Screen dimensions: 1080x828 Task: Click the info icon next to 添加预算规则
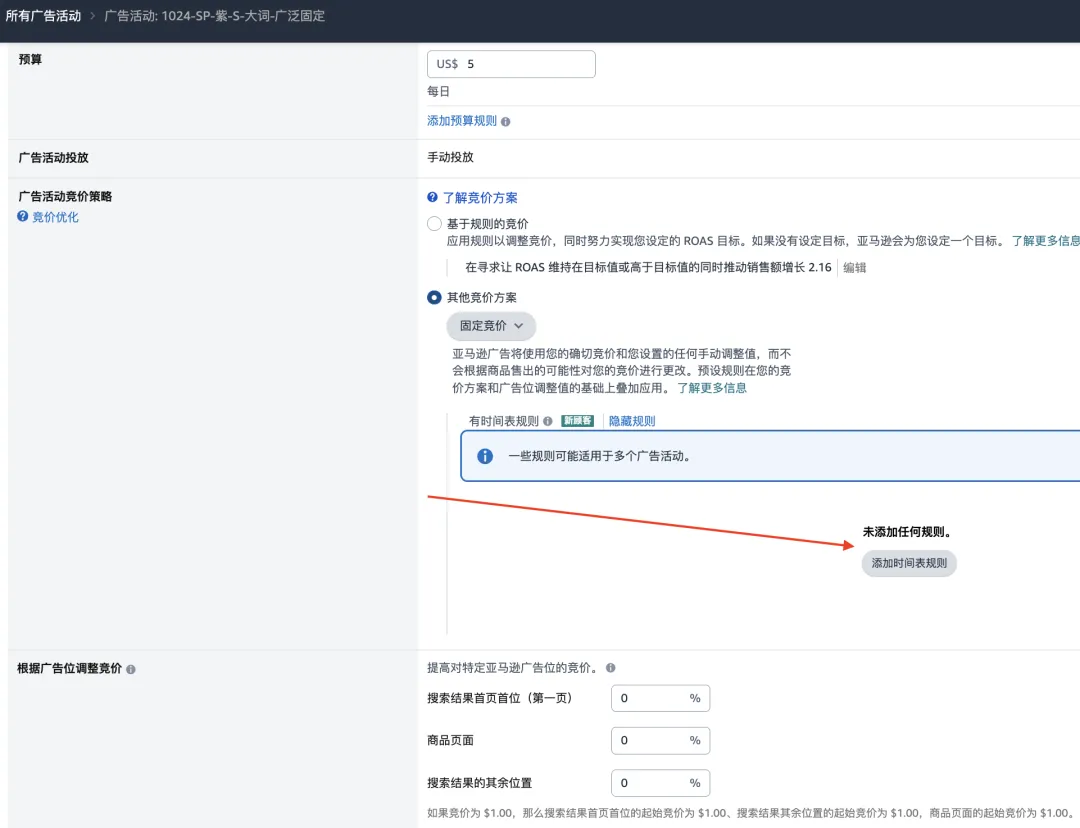pyautogui.click(x=506, y=122)
